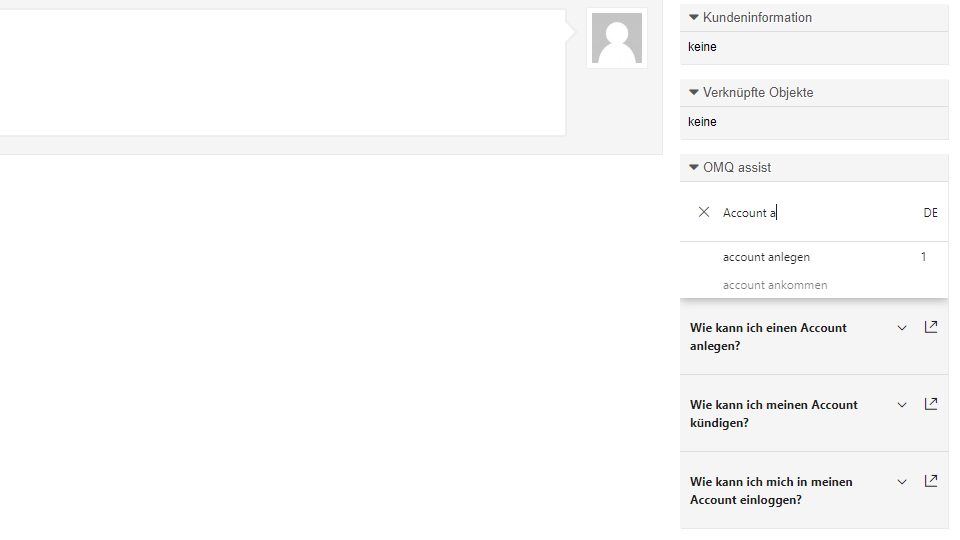Open question 'Wie kann ich mich in meinen Account einloggen?'
The width and height of the screenshot is (960, 540).
[x=771, y=491]
